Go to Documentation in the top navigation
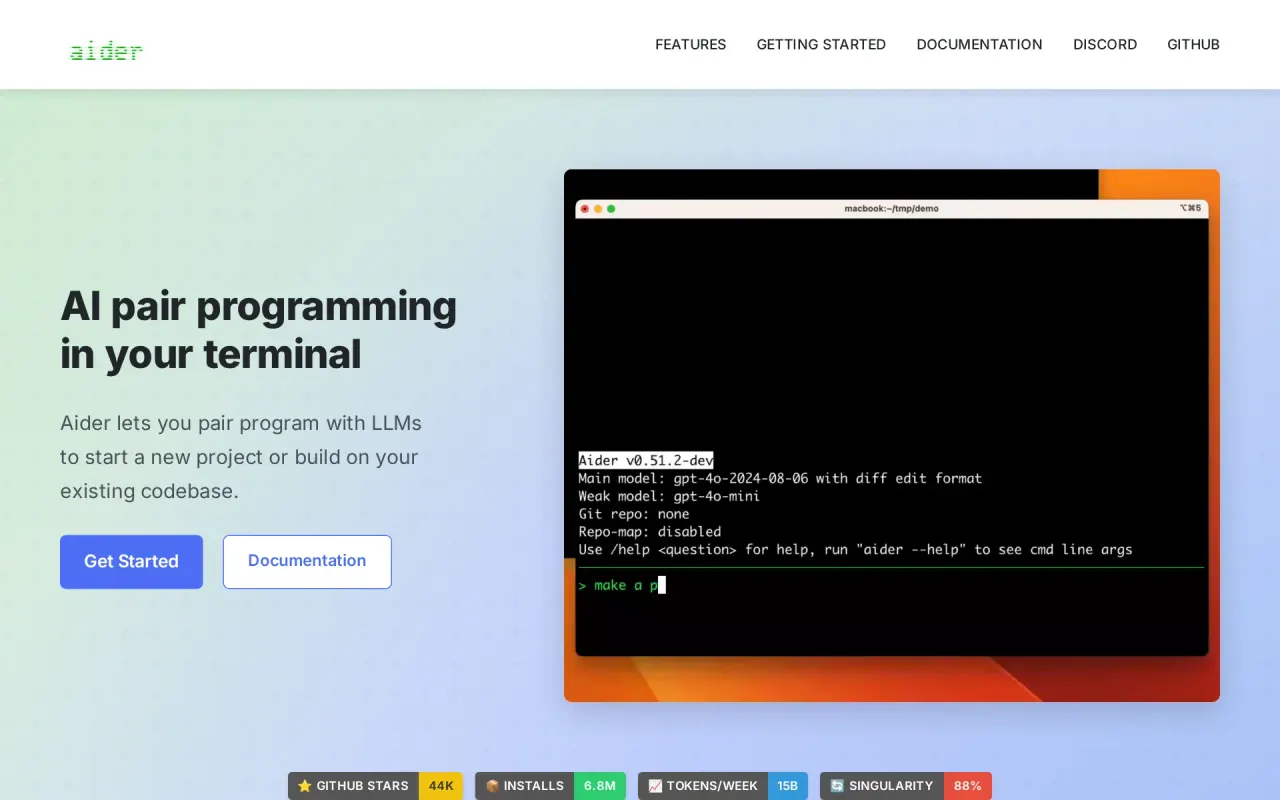 (x=979, y=44)
